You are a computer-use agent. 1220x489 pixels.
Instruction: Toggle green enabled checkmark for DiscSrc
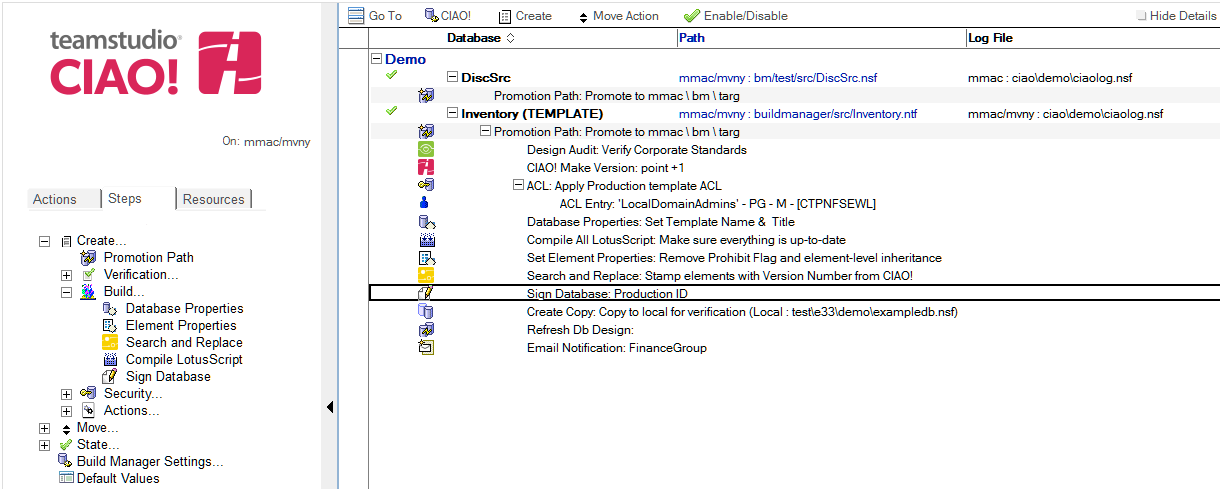(x=392, y=75)
